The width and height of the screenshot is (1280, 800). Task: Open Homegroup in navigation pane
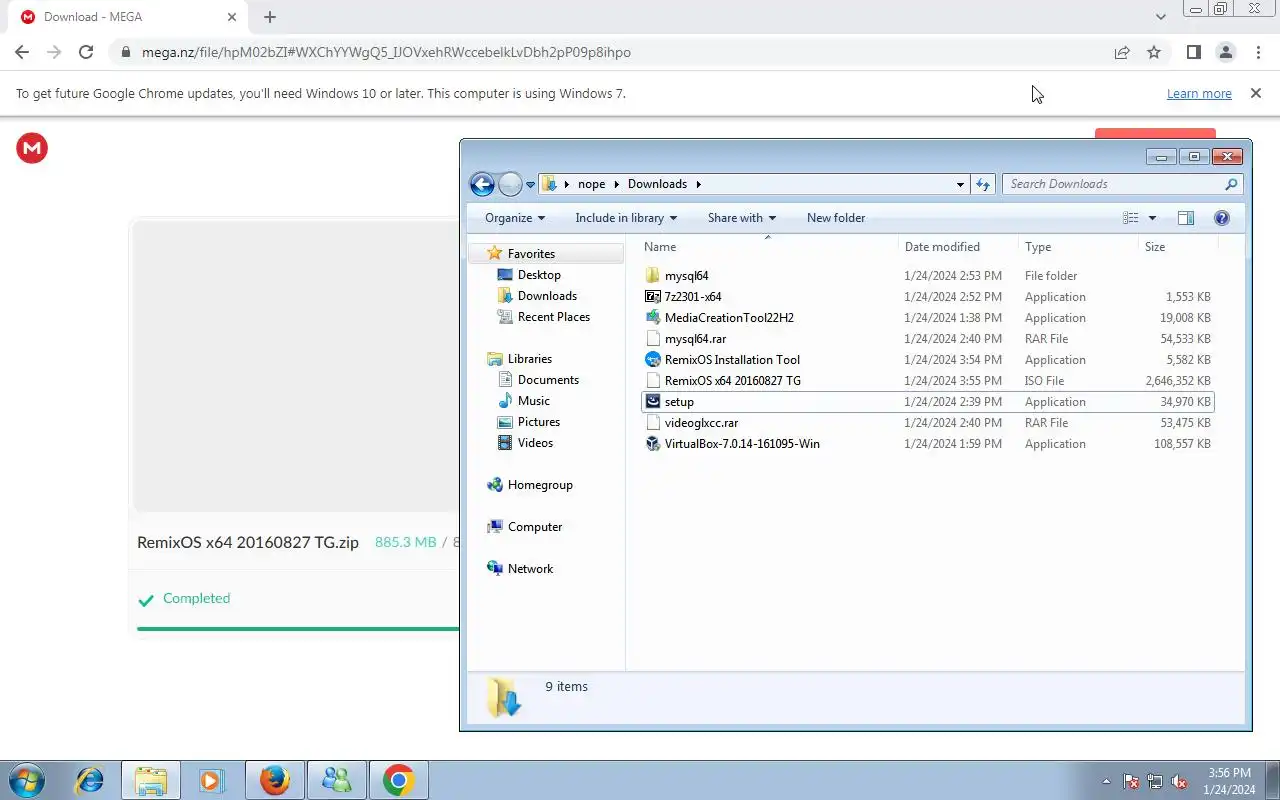(x=540, y=485)
